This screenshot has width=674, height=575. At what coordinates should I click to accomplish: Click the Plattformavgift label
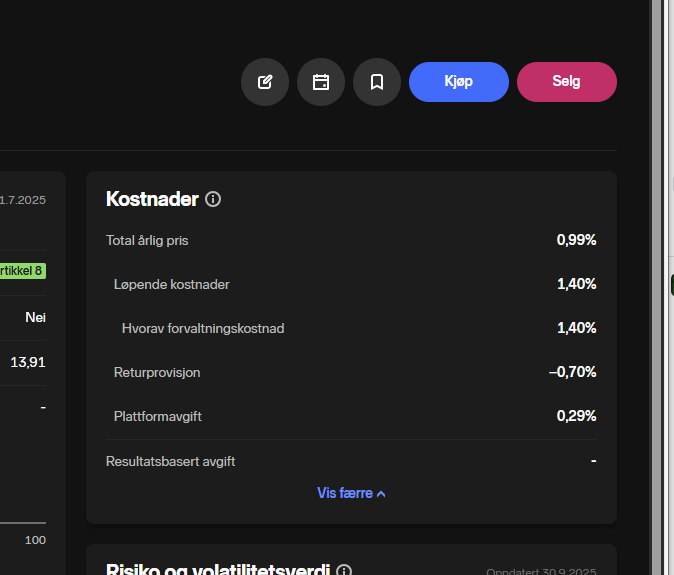158,416
